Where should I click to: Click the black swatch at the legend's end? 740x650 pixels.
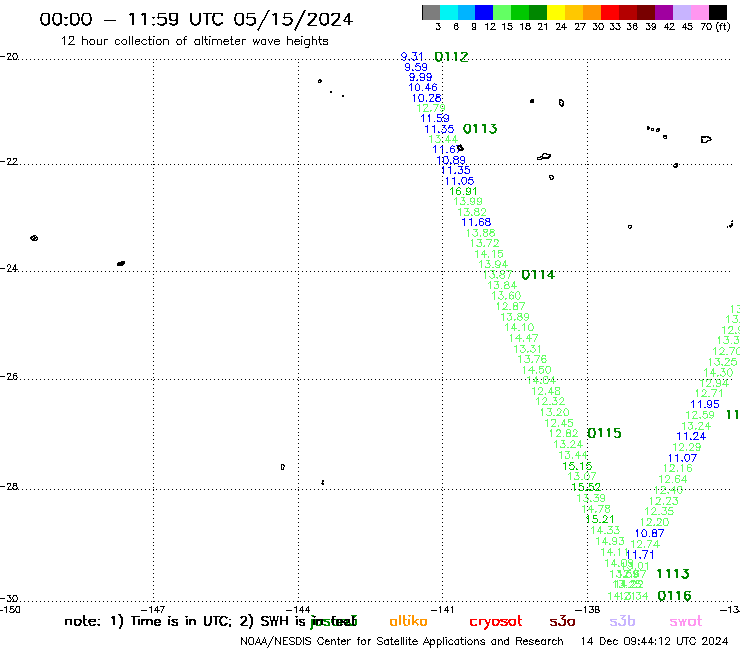pos(718,12)
